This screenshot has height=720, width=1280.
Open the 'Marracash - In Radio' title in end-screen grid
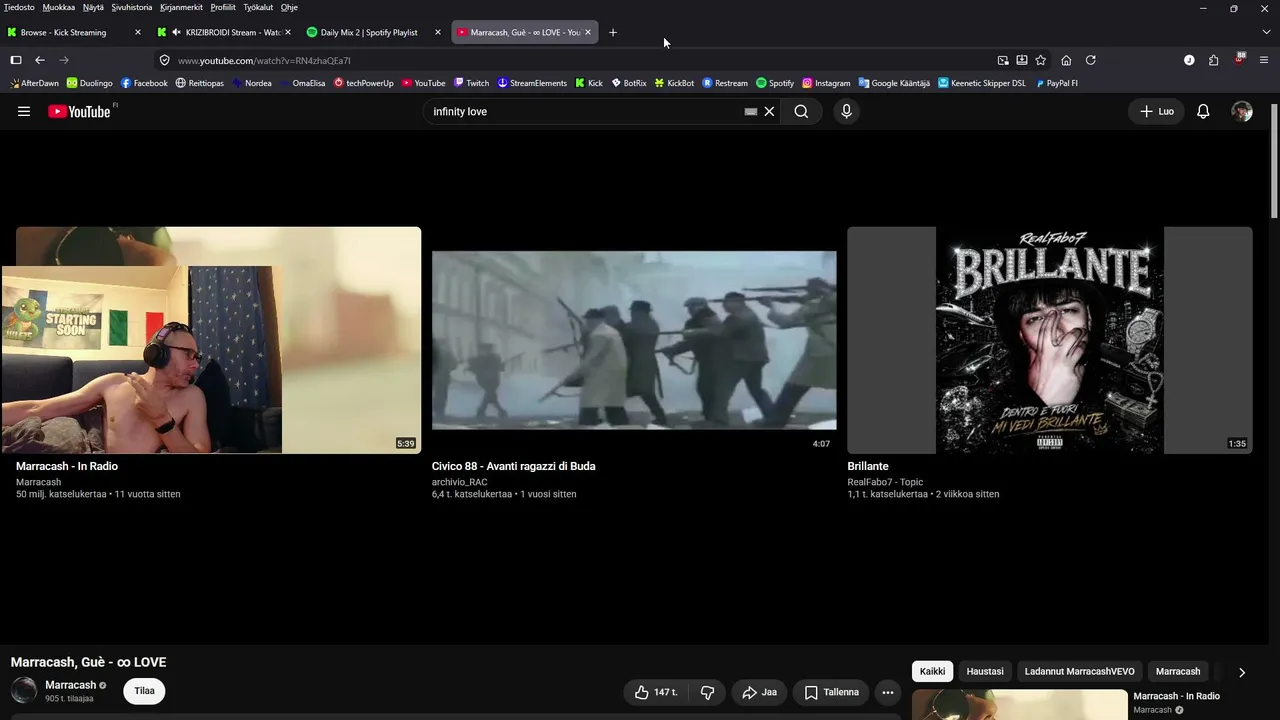(x=67, y=466)
